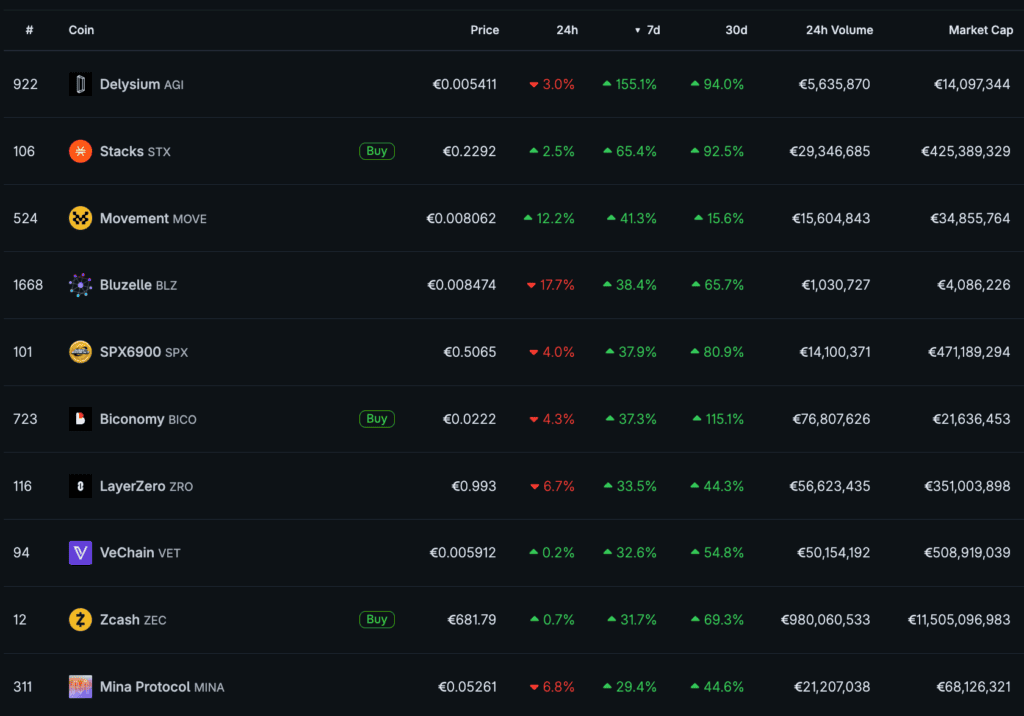The width and height of the screenshot is (1024, 716).
Task: Open the Stacks orange logo icon
Action: click(80, 152)
